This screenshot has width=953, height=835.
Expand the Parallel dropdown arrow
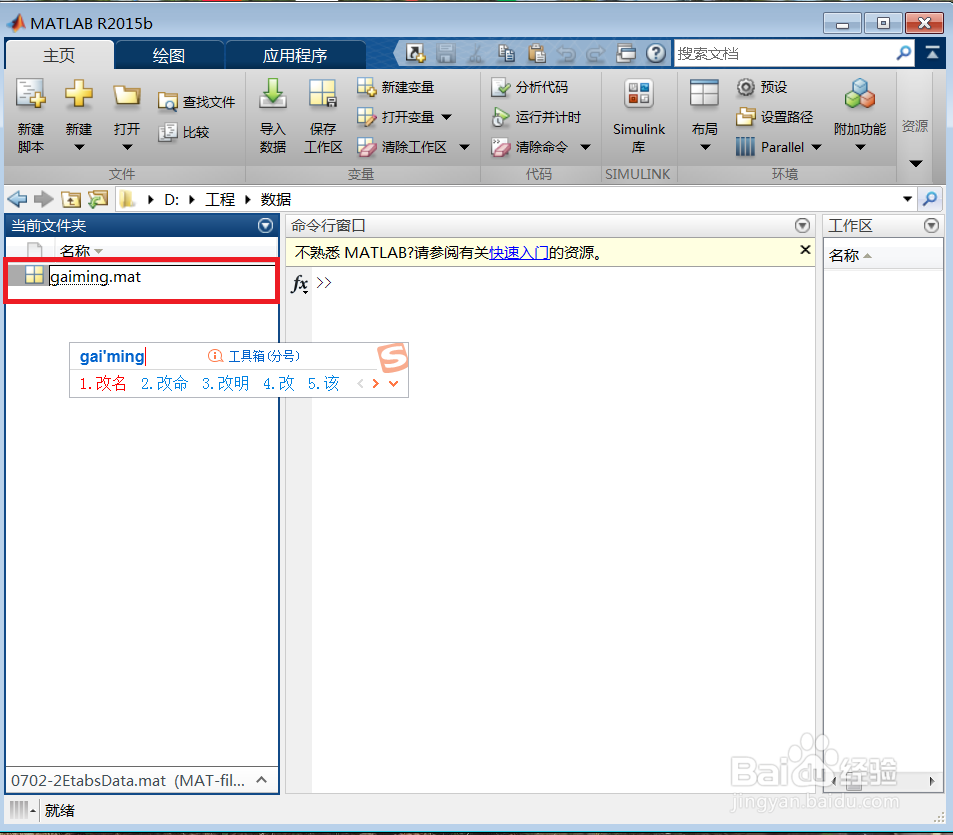(817, 147)
